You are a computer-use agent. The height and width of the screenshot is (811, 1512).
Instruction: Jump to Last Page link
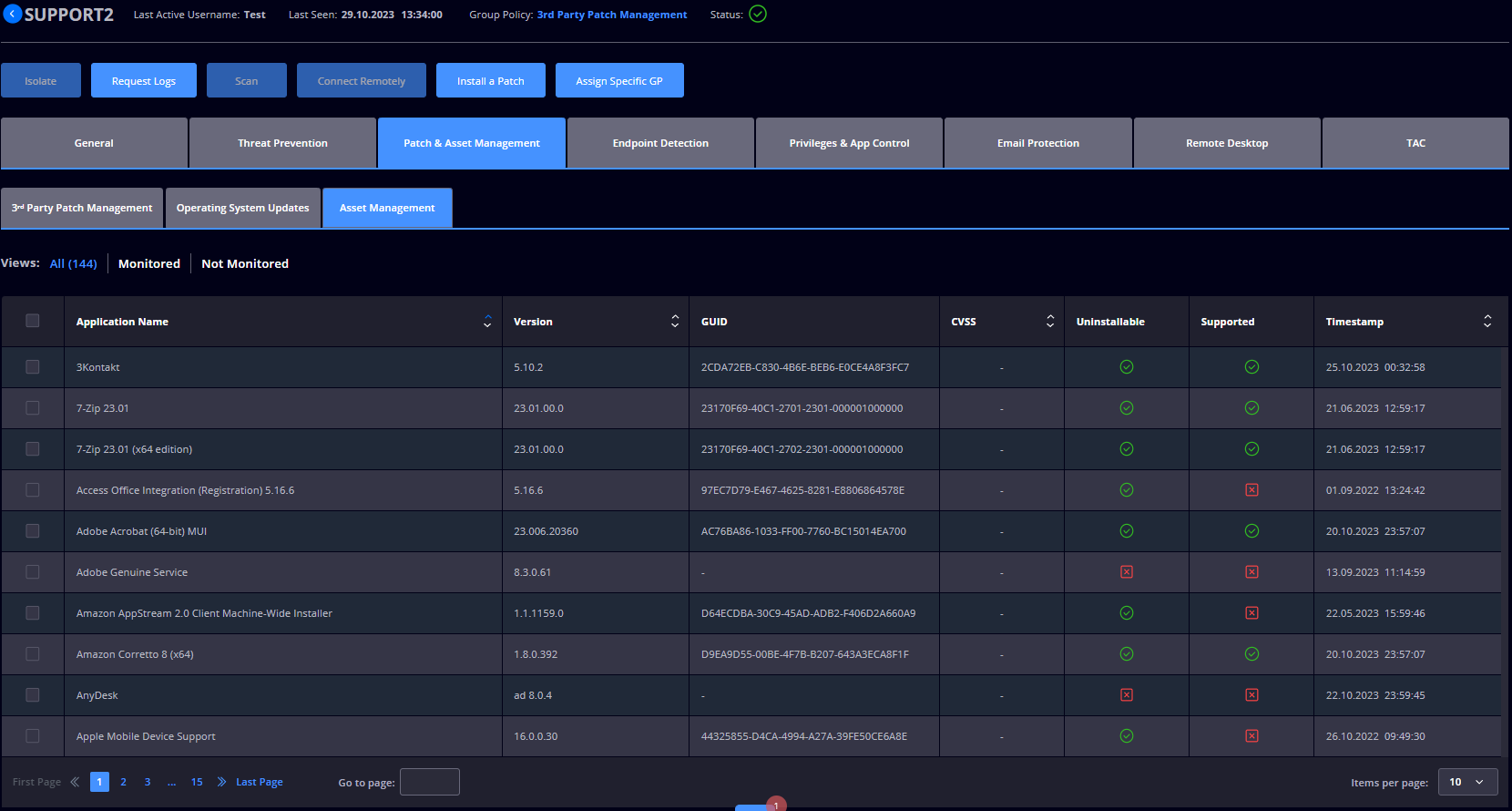pos(260,782)
